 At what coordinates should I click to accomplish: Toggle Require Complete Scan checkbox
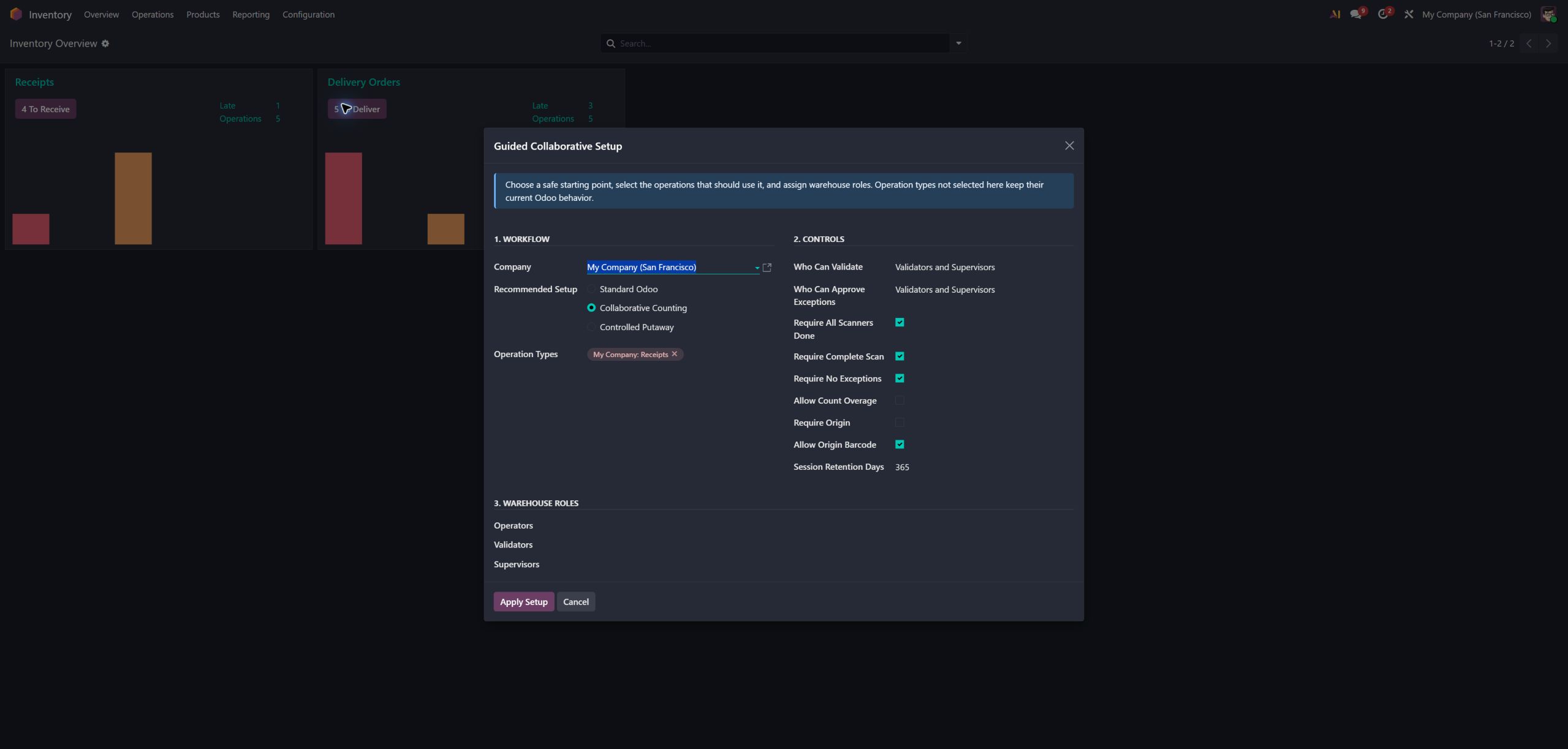900,356
